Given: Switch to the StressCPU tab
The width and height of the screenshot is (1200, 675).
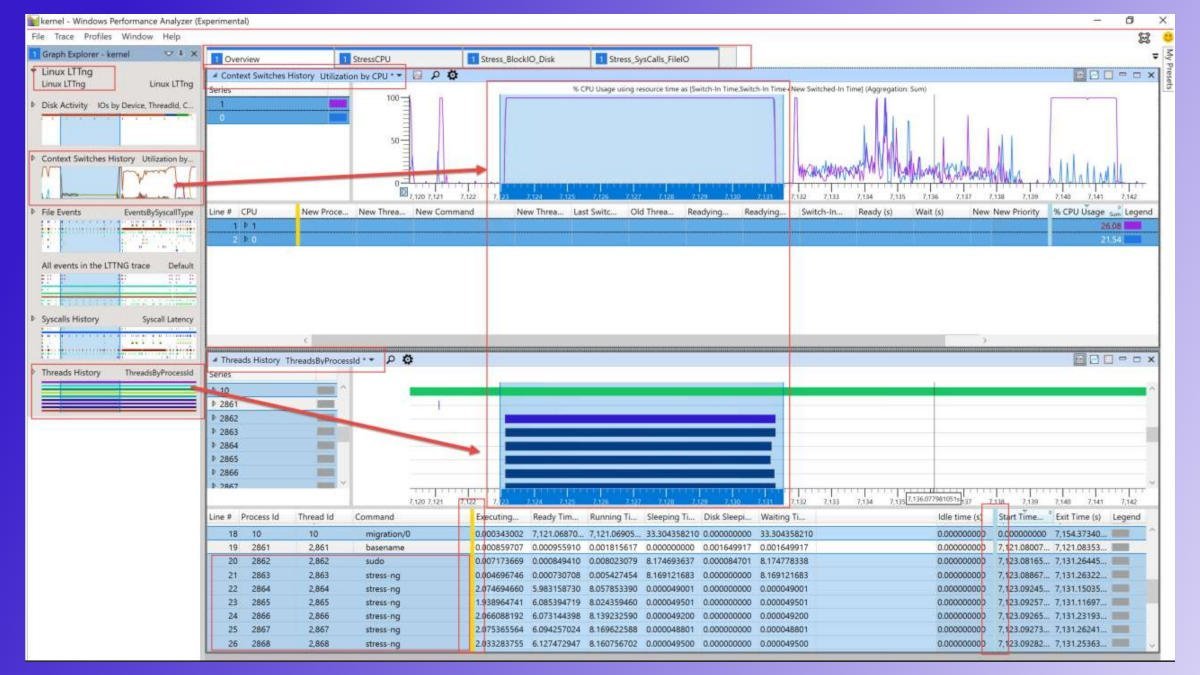Looking at the screenshot, I should (x=398, y=59).
